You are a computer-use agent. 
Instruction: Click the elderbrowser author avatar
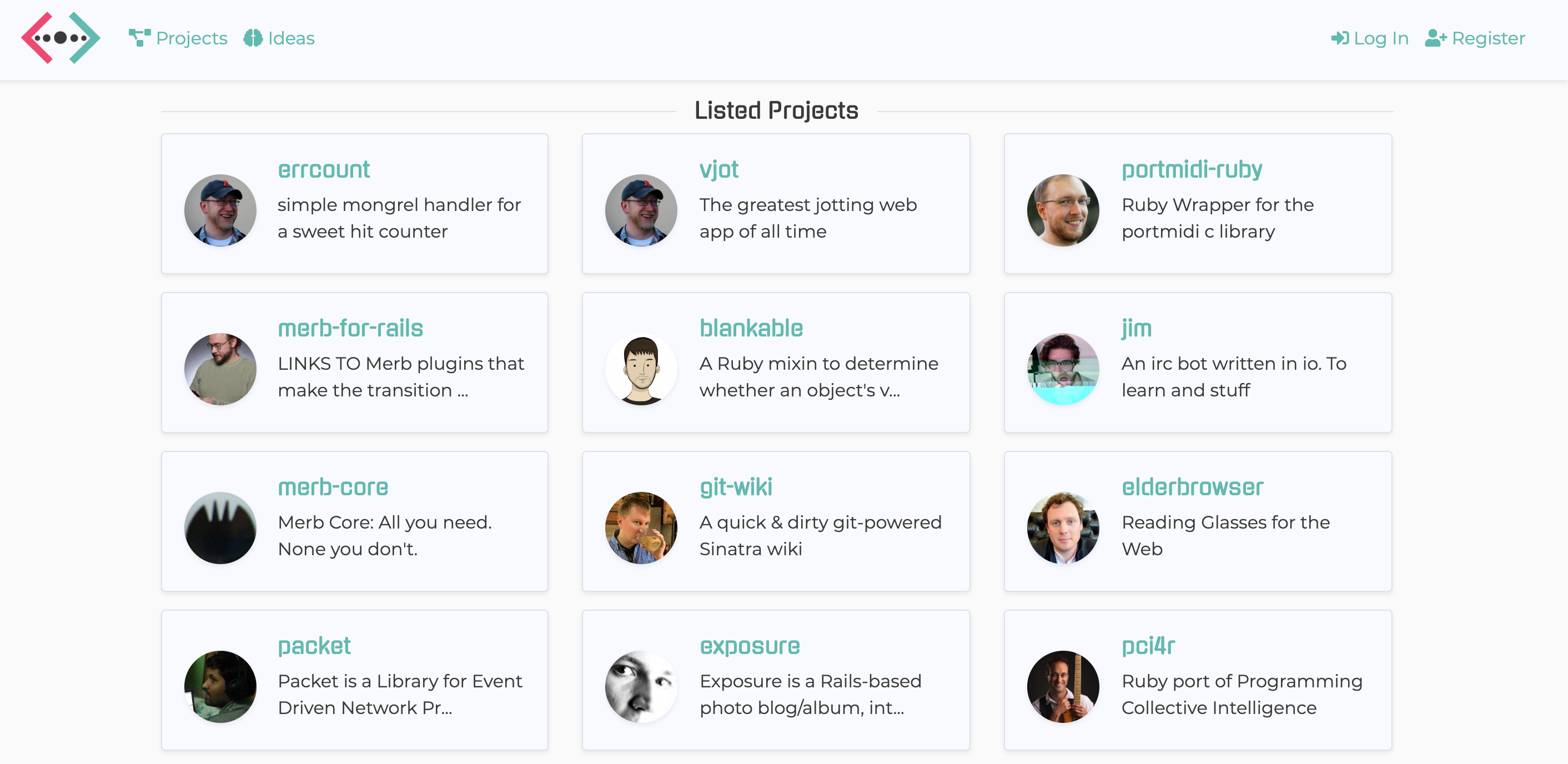coord(1063,528)
